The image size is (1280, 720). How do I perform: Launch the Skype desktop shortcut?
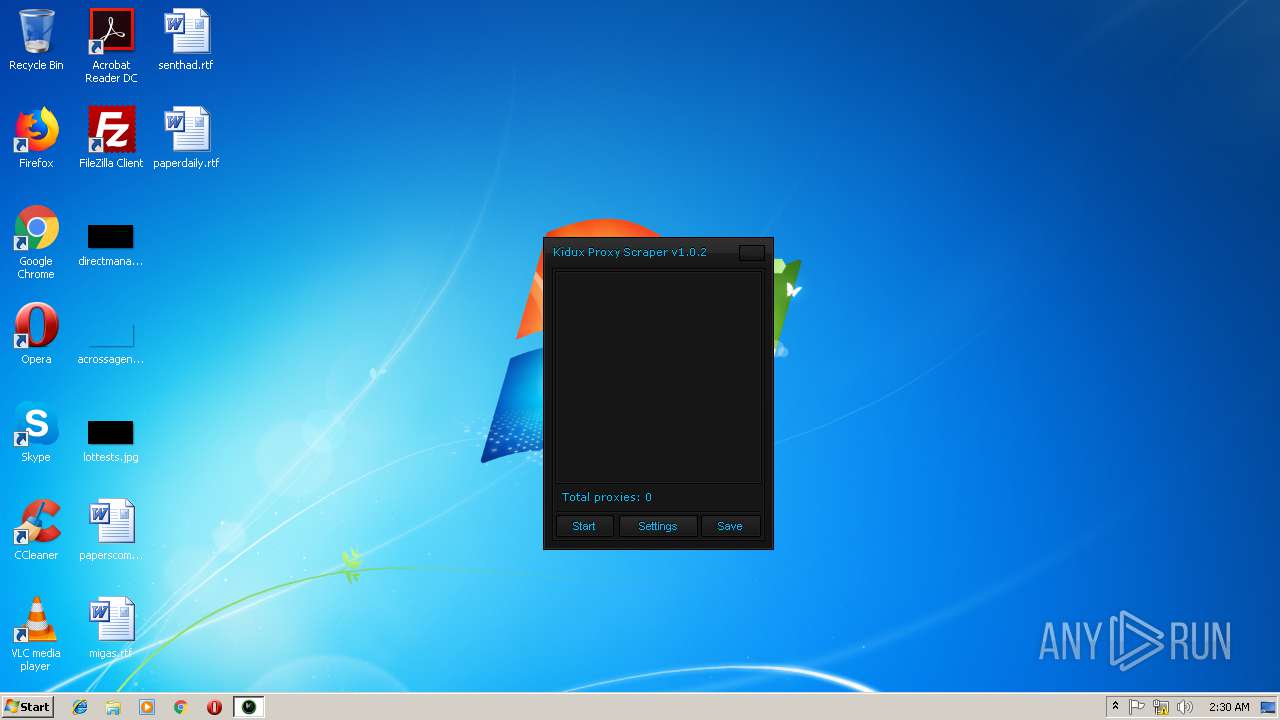[36, 432]
